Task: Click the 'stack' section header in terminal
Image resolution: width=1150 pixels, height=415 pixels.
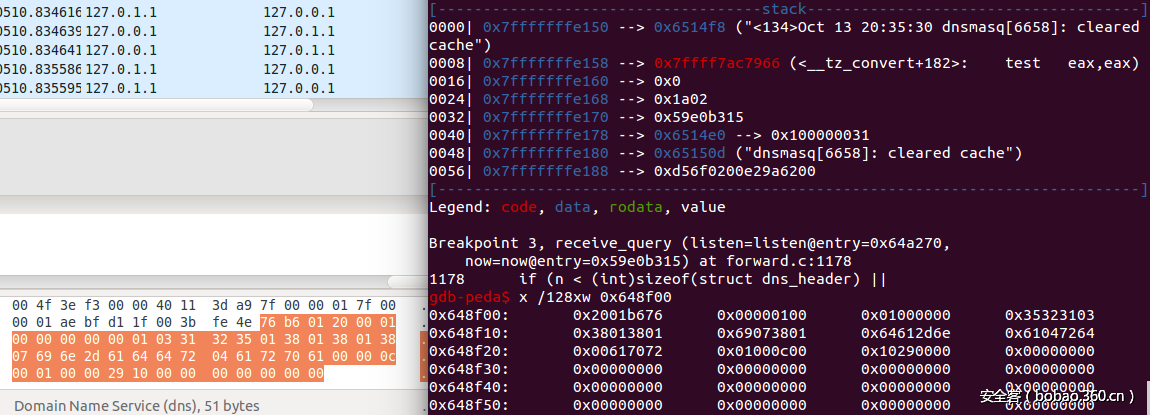Action: (x=784, y=9)
